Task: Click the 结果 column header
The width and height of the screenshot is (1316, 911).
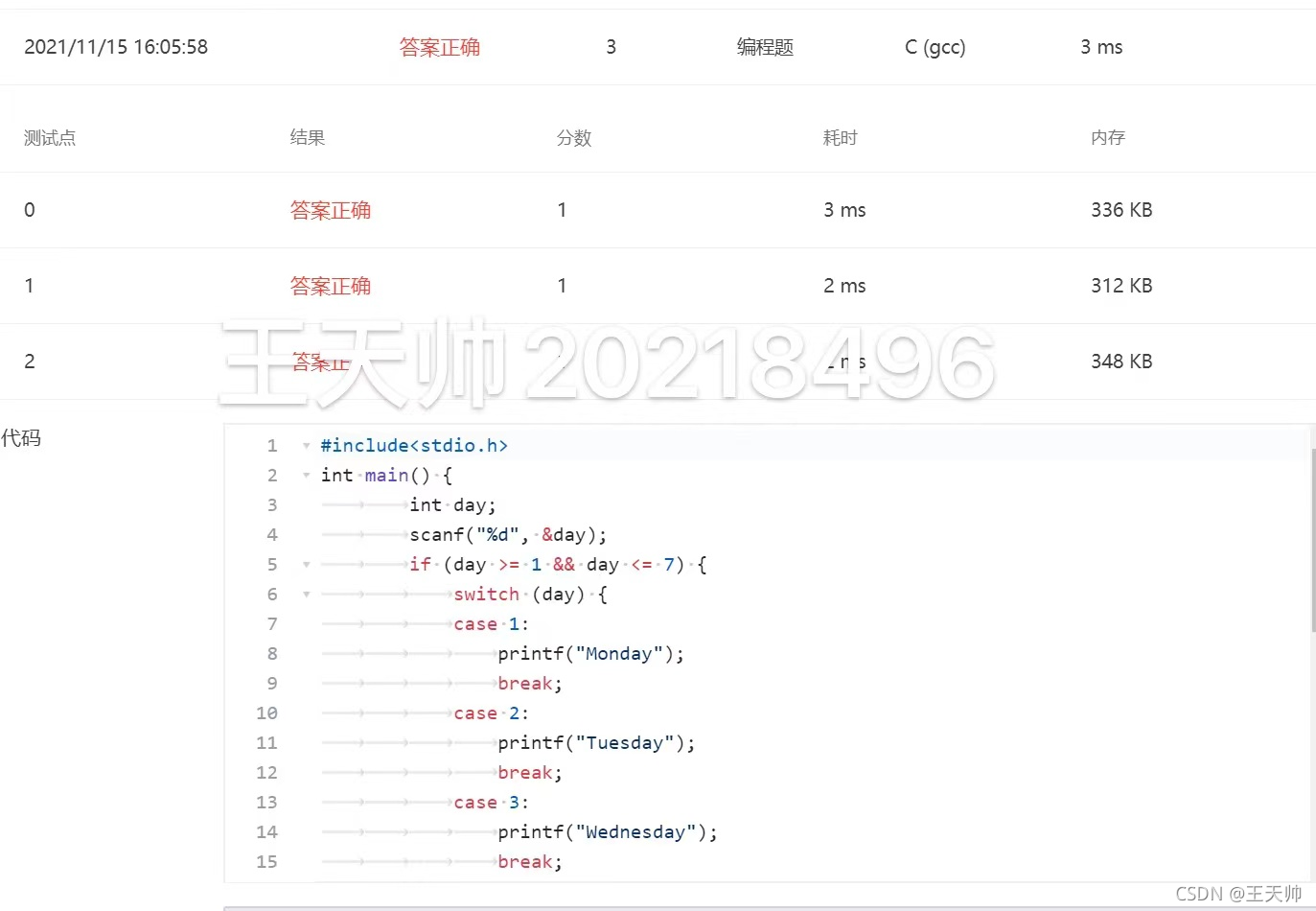Action: [308, 138]
